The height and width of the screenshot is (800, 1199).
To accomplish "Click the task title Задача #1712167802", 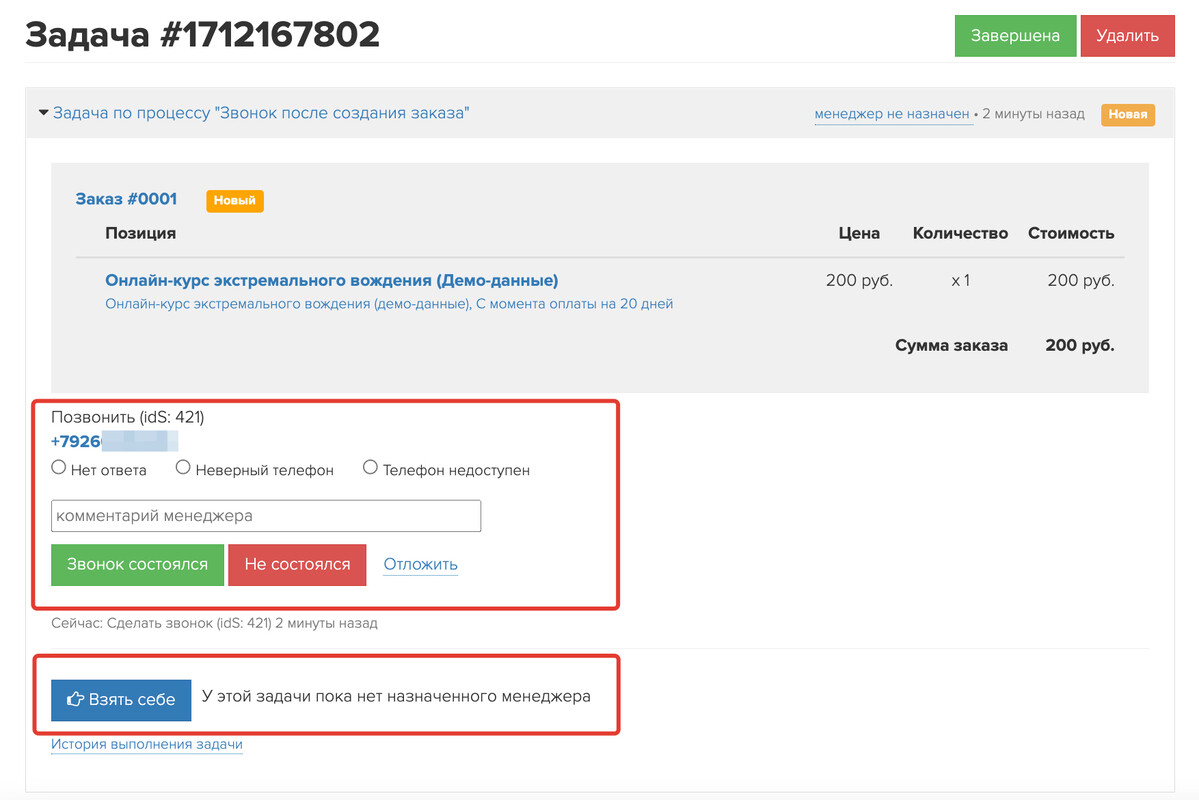I will pyautogui.click(x=203, y=34).
